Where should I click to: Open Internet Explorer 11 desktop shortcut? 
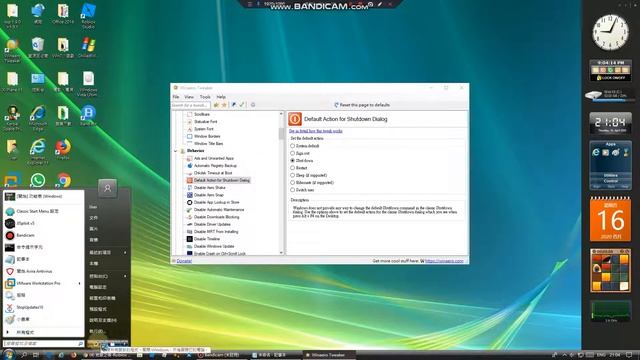point(38,152)
